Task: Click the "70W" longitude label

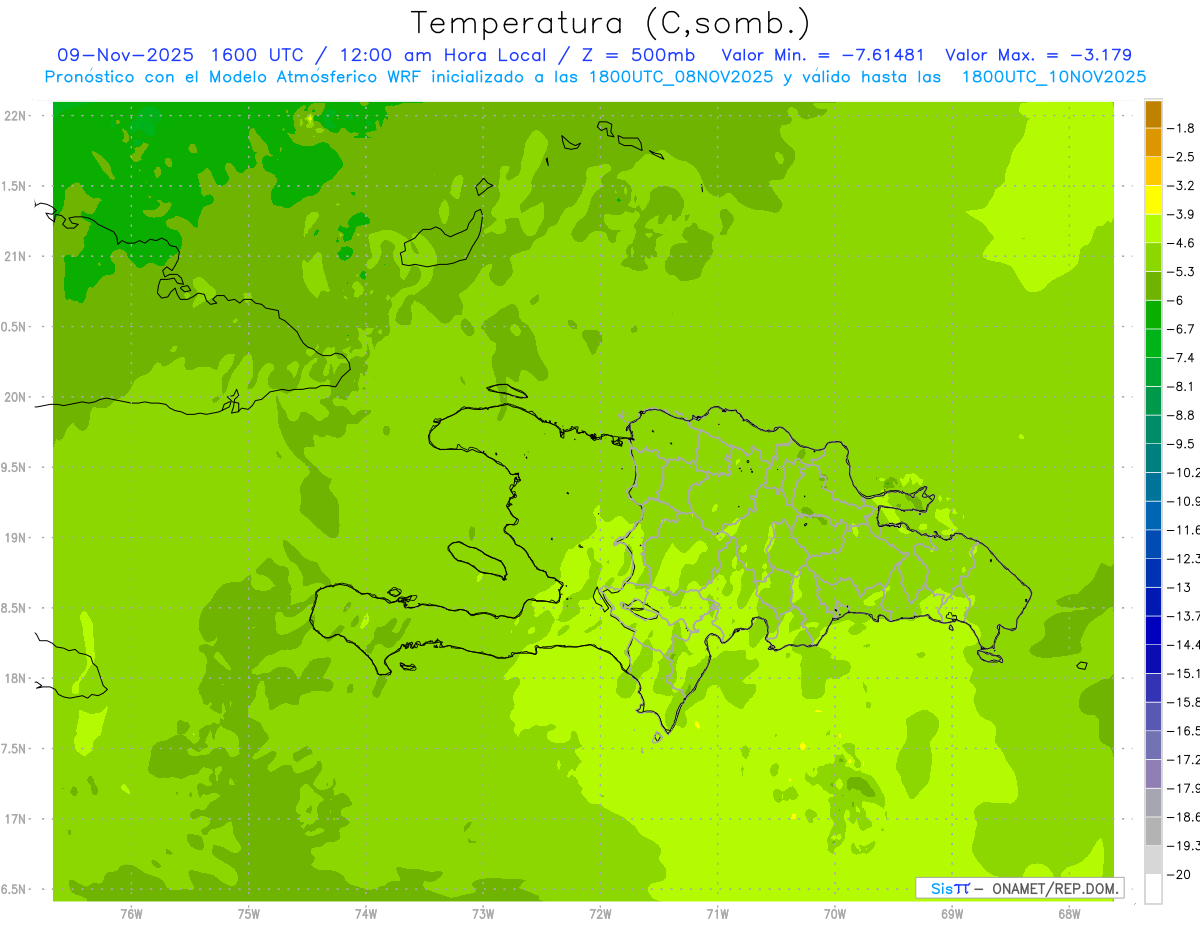Action: tap(835, 914)
